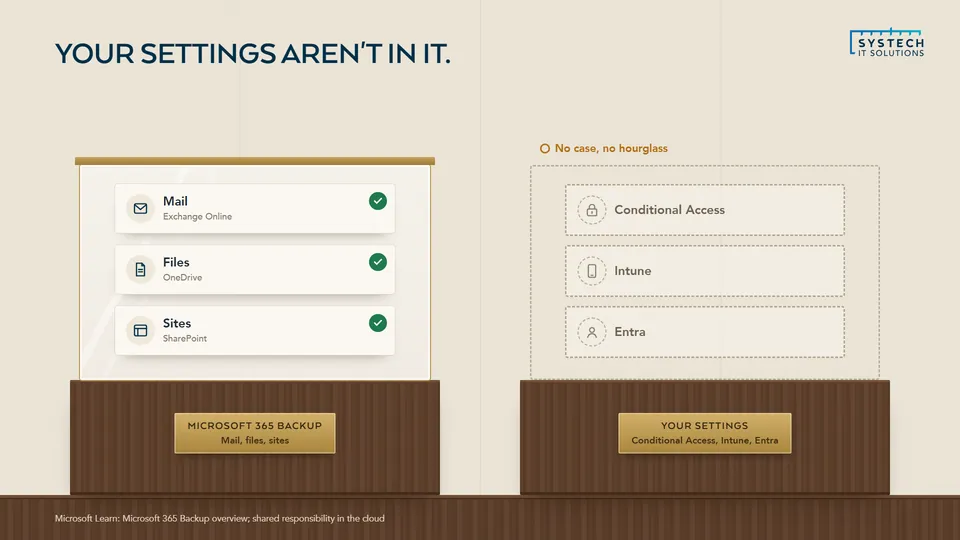Click the Your Settings gold plaque
960x540 pixels.
(x=705, y=433)
